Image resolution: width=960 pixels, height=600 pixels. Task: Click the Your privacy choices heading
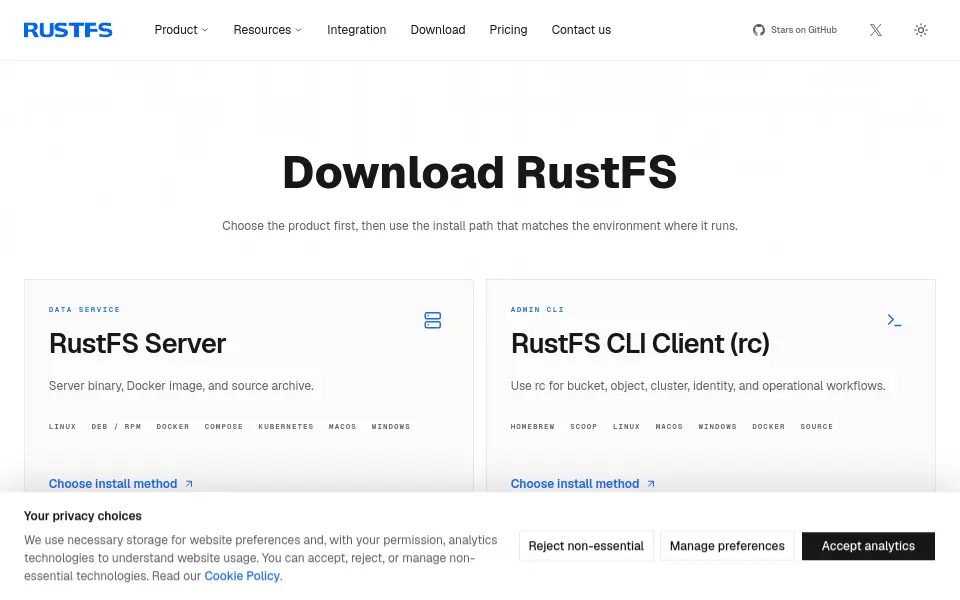pyautogui.click(x=83, y=516)
